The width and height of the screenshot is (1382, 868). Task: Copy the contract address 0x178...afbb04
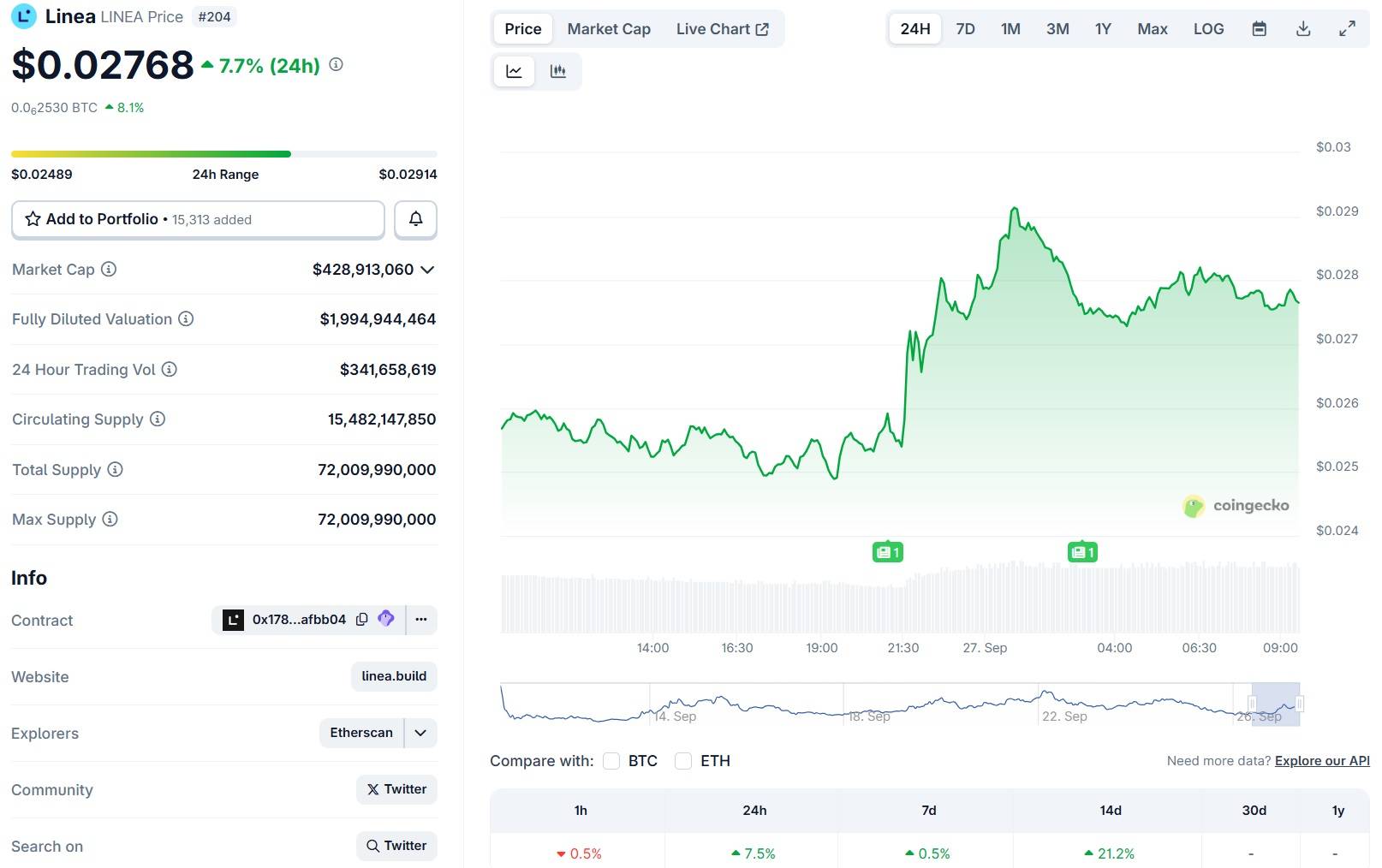click(362, 619)
